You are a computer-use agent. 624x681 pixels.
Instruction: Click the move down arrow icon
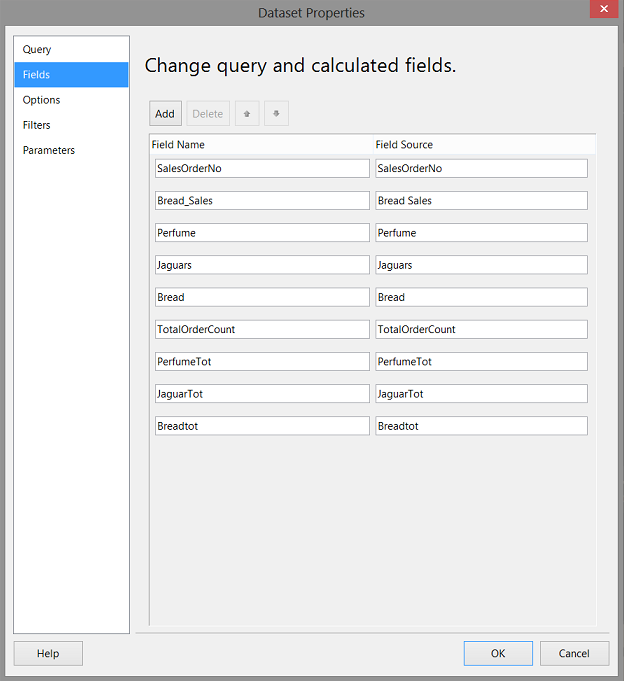[276, 114]
